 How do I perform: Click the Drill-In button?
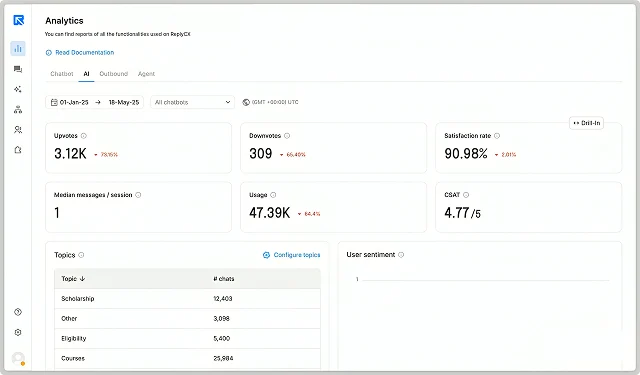pyautogui.click(x=587, y=123)
